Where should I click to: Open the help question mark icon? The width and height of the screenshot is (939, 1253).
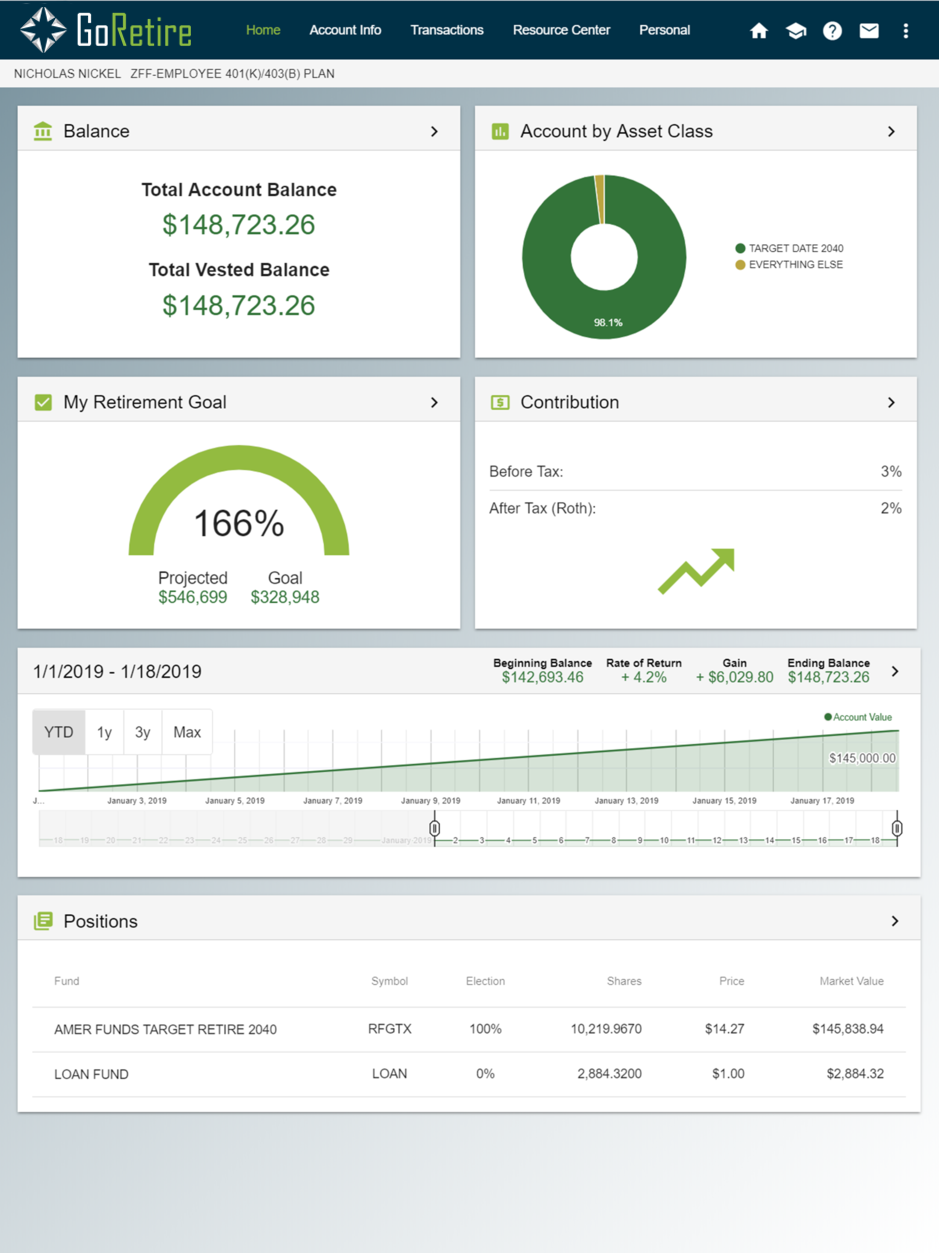tap(832, 31)
